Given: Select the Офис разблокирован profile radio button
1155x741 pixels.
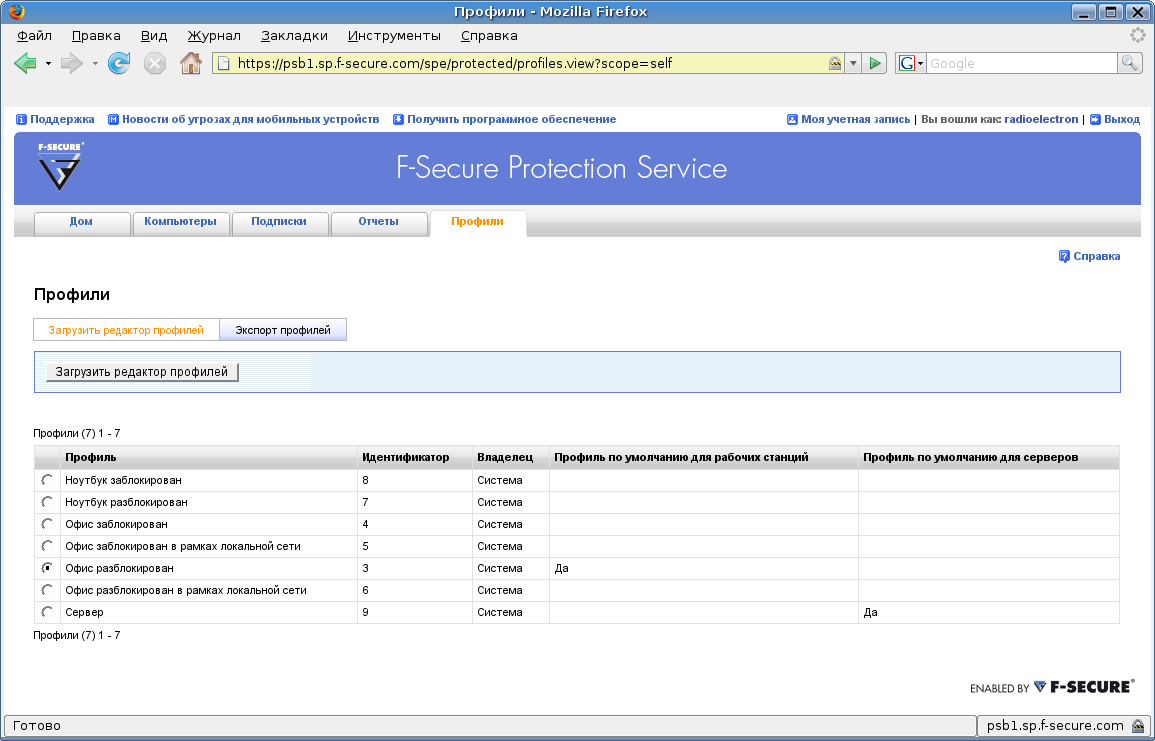Looking at the screenshot, I should (x=47, y=568).
